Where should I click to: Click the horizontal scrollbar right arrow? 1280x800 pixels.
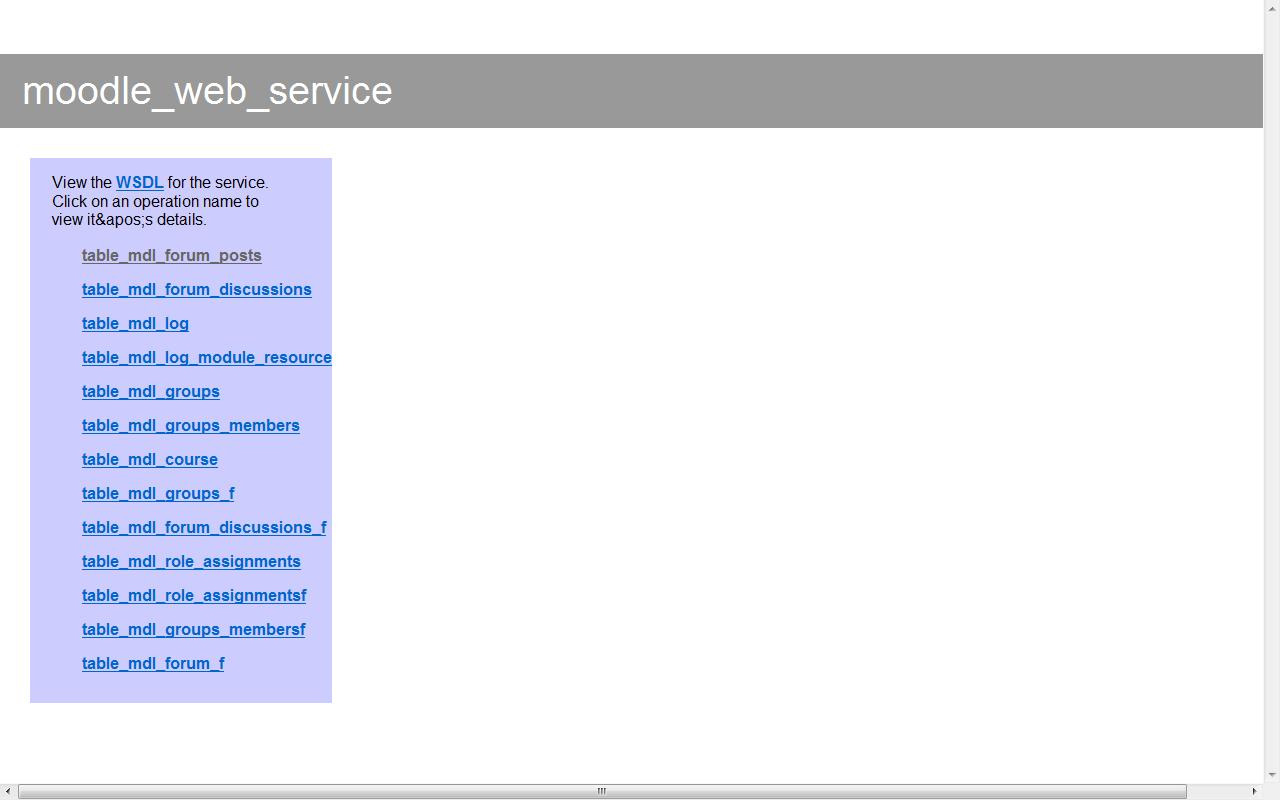point(1254,791)
